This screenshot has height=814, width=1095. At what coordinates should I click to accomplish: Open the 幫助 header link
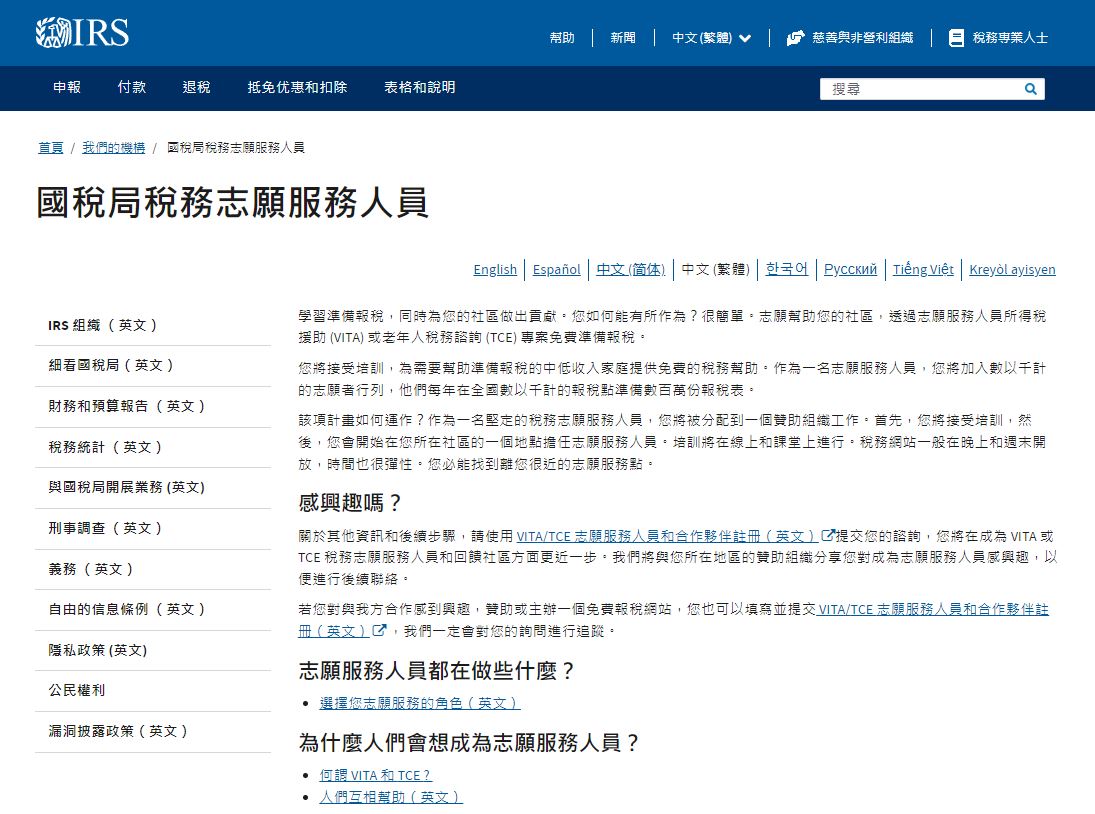[561, 38]
